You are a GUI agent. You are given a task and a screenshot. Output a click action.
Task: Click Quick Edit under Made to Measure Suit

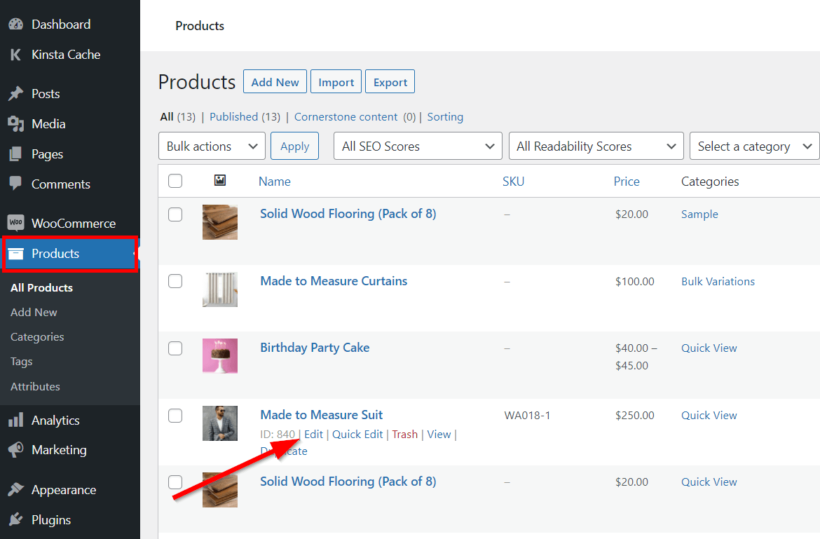(x=358, y=434)
